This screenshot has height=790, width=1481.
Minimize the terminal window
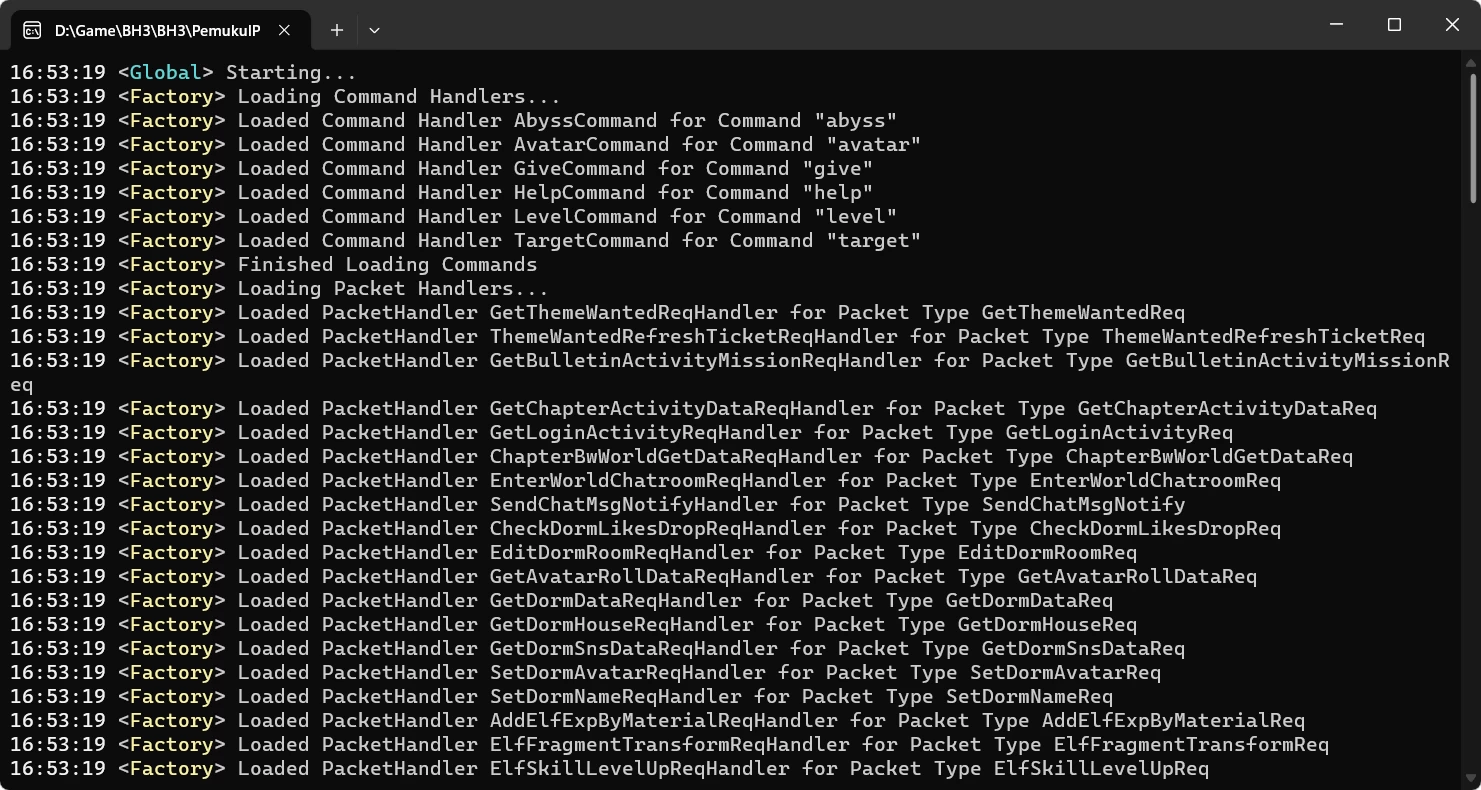click(x=1336, y=24)
